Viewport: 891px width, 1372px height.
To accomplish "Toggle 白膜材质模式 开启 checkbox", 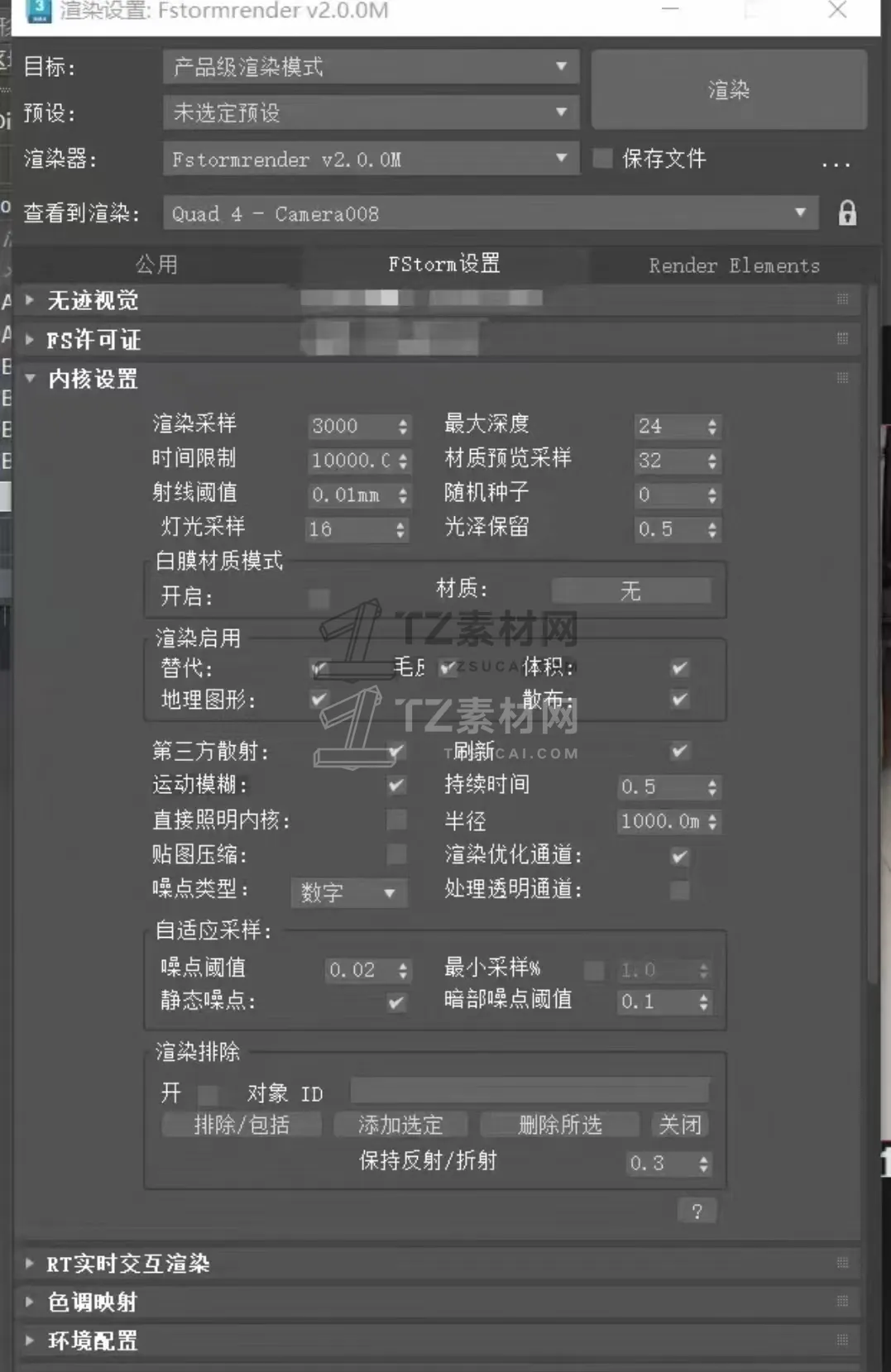I will 319,597.
